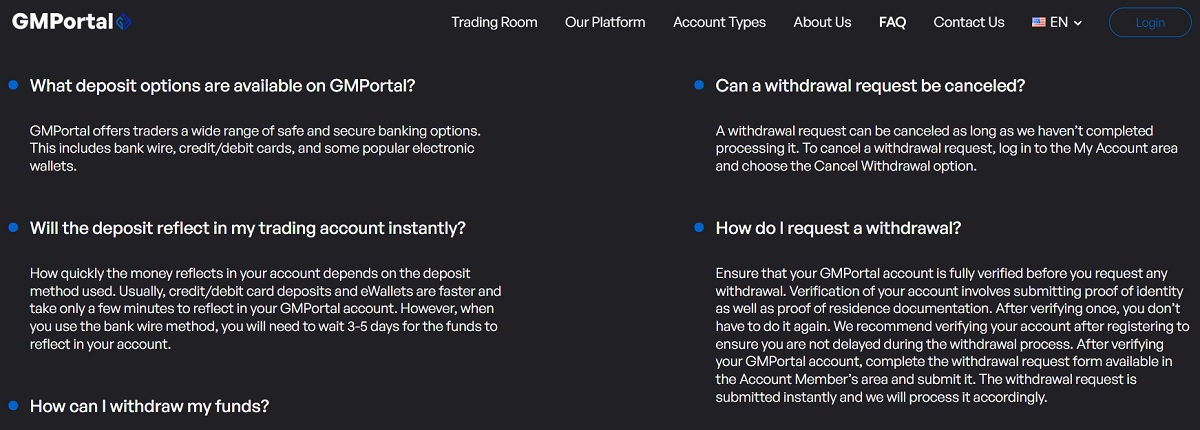Click bullet beside deposit options question
Image resolution: width=1200 pixels, height=430 pixels.
click(x=13, y=85)
